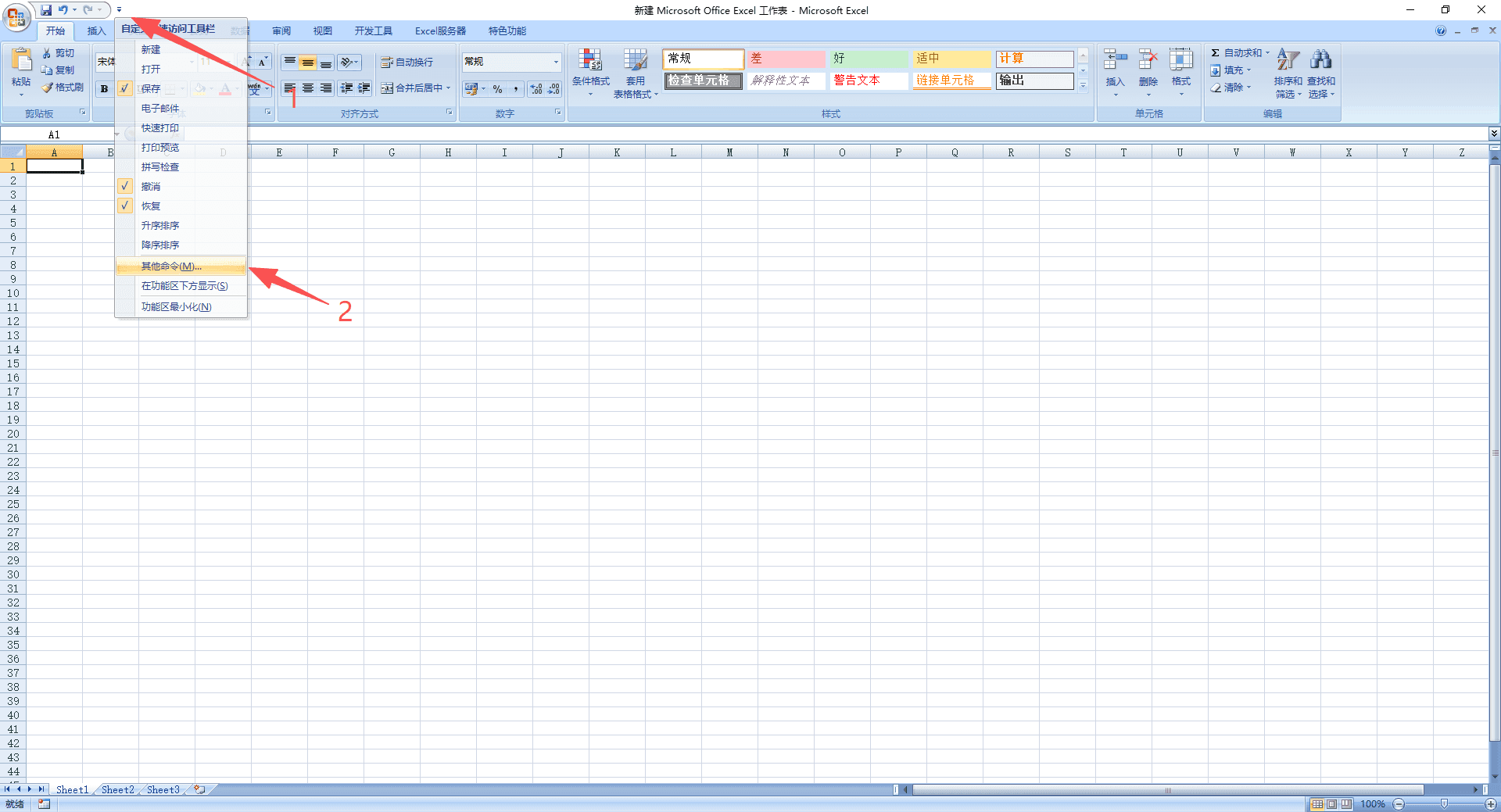Select 其他命令(M)... menu entry
Image resolution: width=1501 pixels, height=812 pixels.
coord(181,266)
